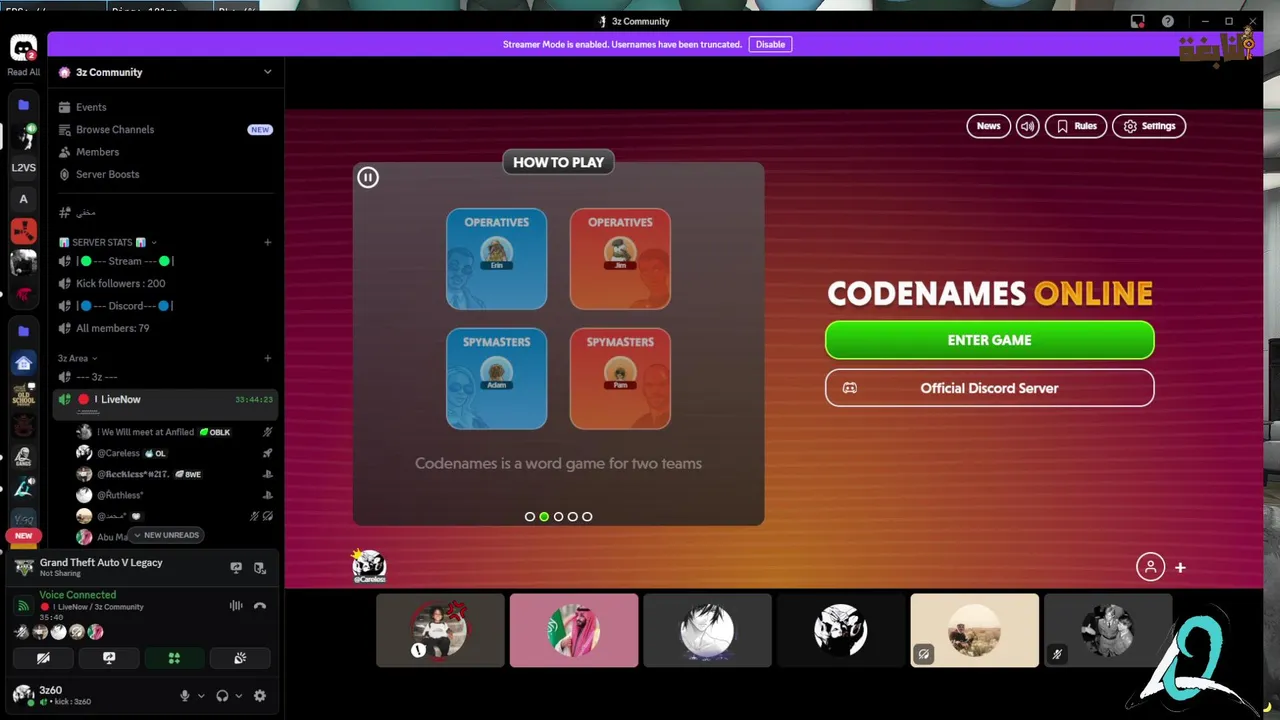Select user @Ruthless in voice list
1280x720 pixels.
tap(175, 495)
